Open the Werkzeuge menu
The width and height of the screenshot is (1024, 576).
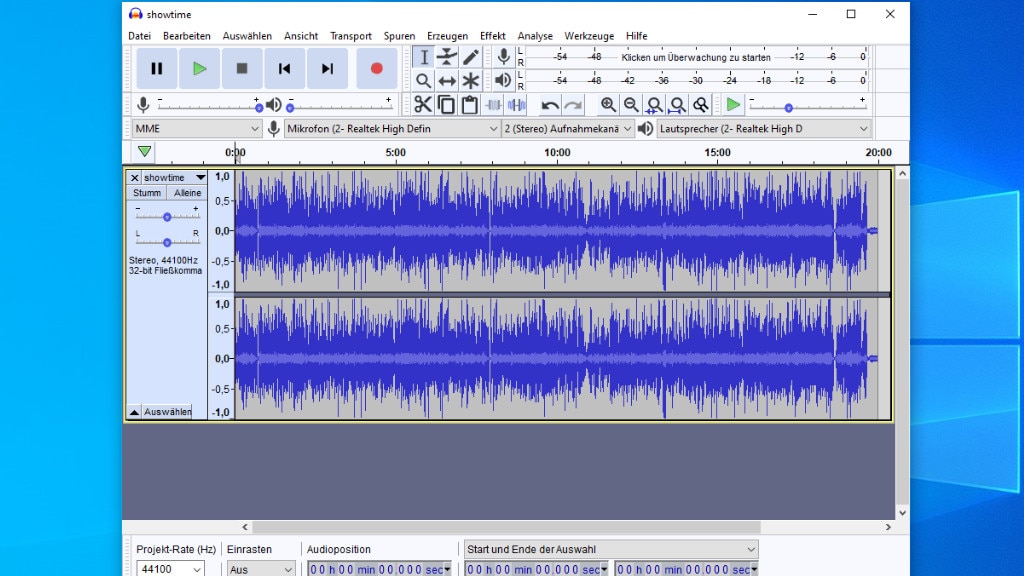(589, 36)
